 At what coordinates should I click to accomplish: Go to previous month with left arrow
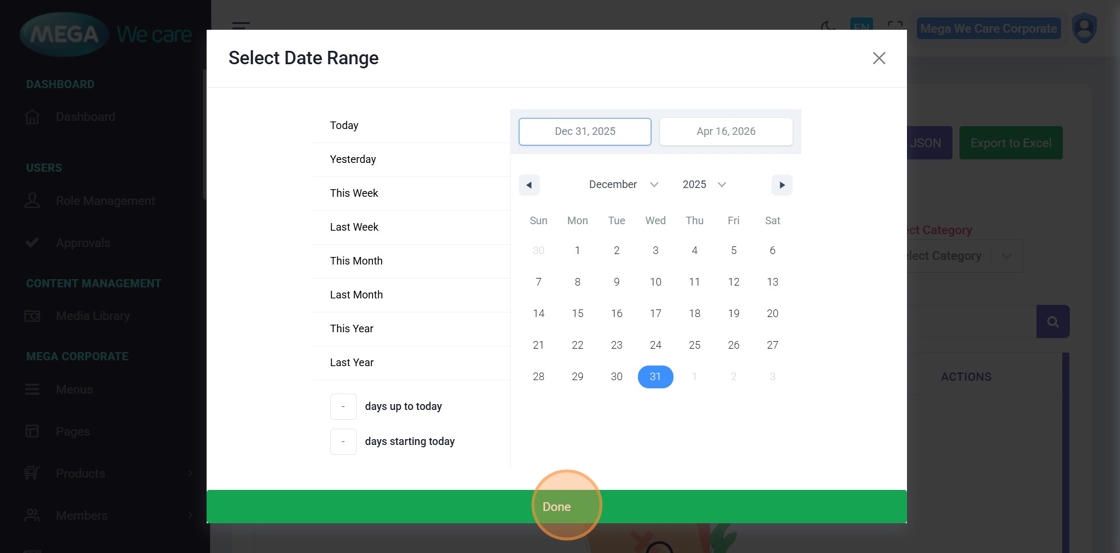[530, 185]
